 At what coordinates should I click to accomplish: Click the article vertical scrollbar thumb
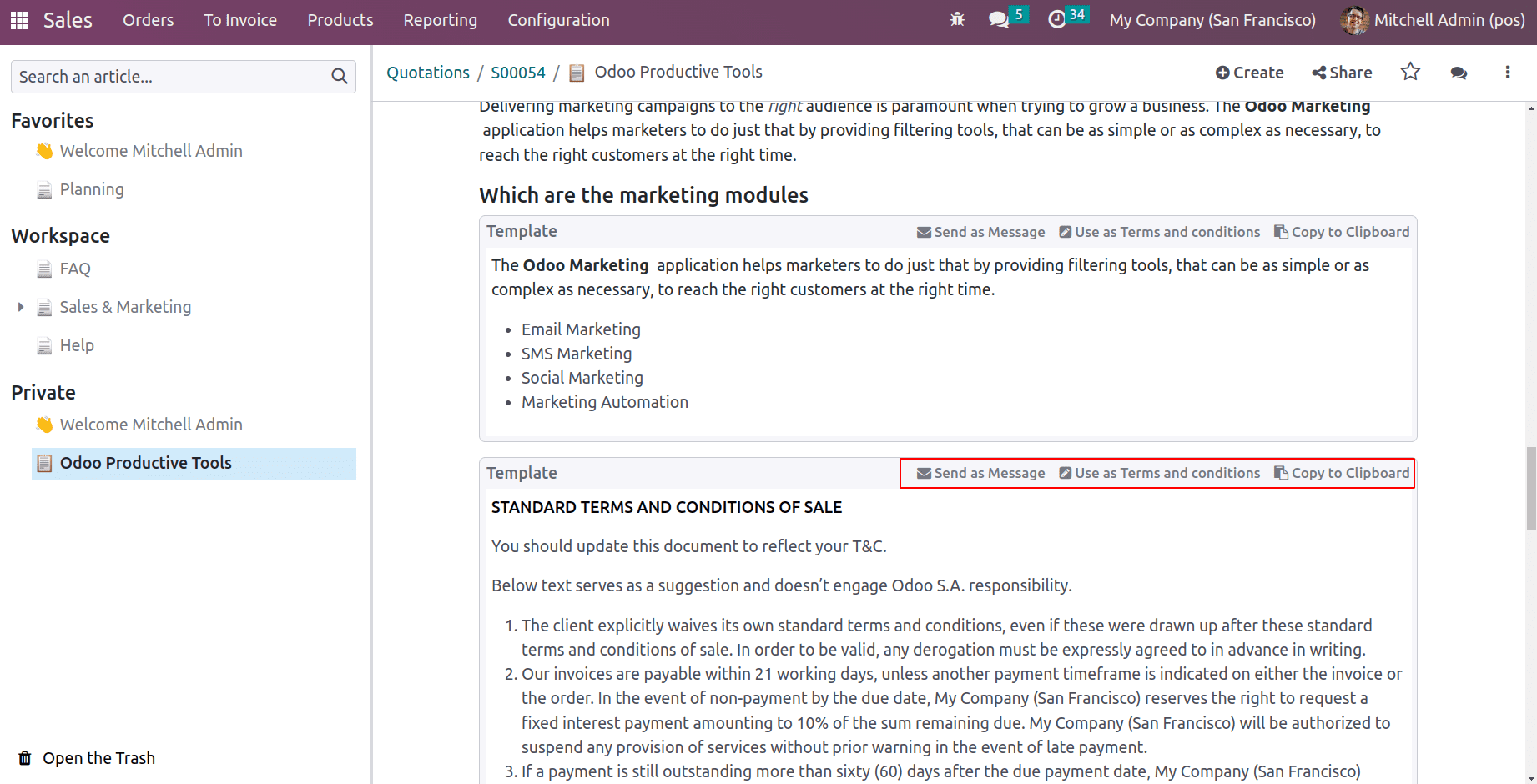coord(1531,488)
